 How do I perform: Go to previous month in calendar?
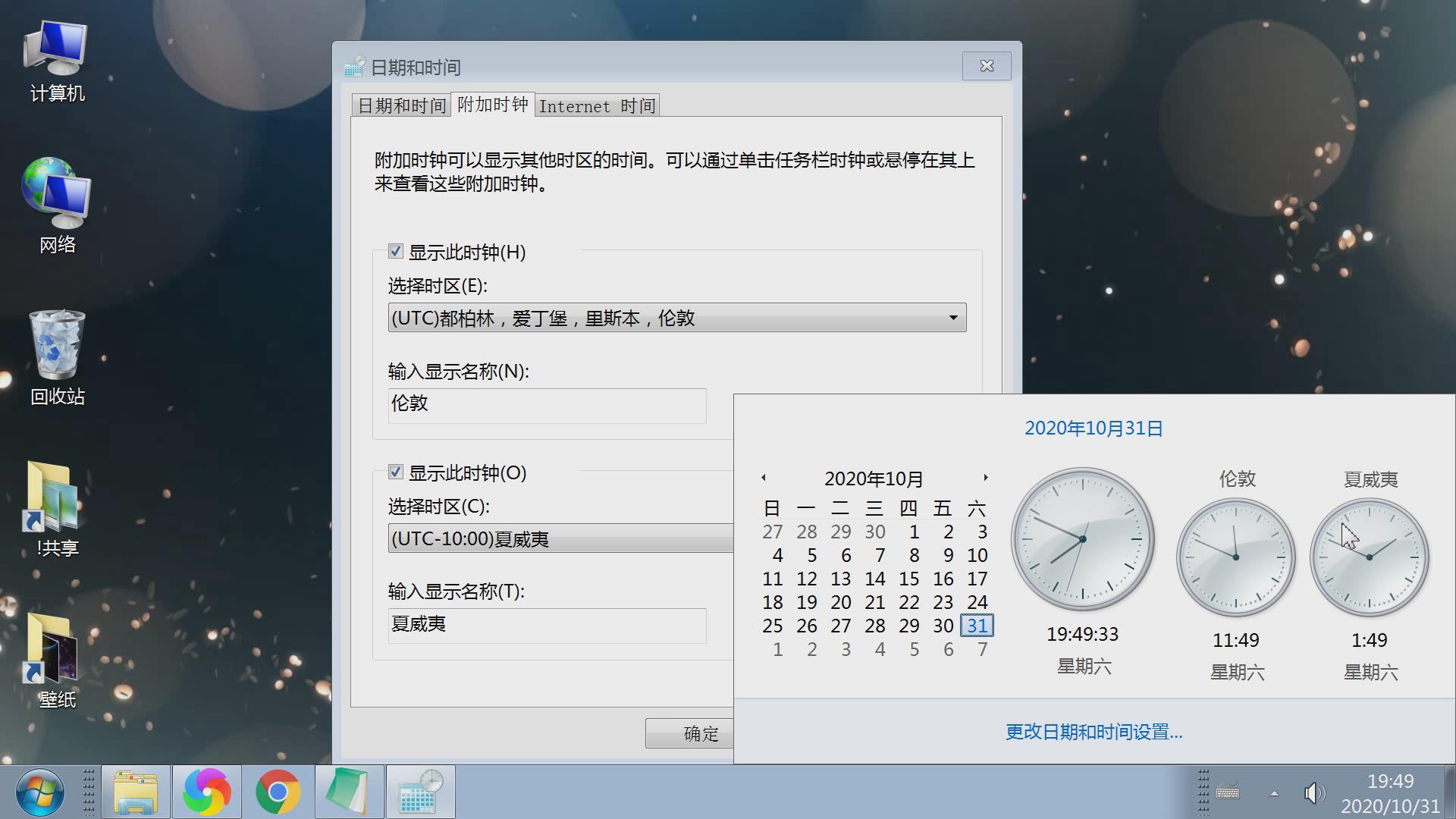click(764, 478)
